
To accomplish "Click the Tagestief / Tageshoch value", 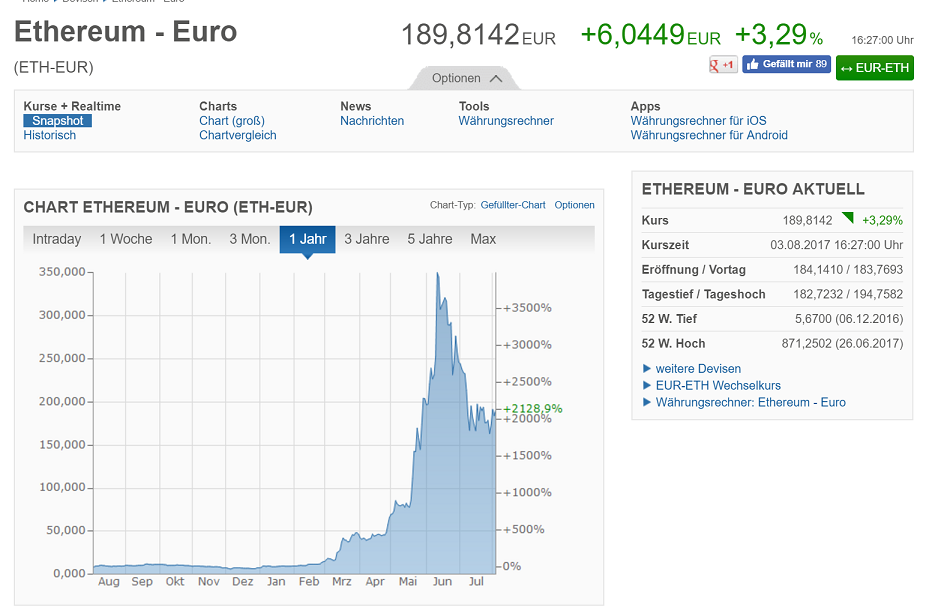I will pyautogui.click(x=848, y=294).
